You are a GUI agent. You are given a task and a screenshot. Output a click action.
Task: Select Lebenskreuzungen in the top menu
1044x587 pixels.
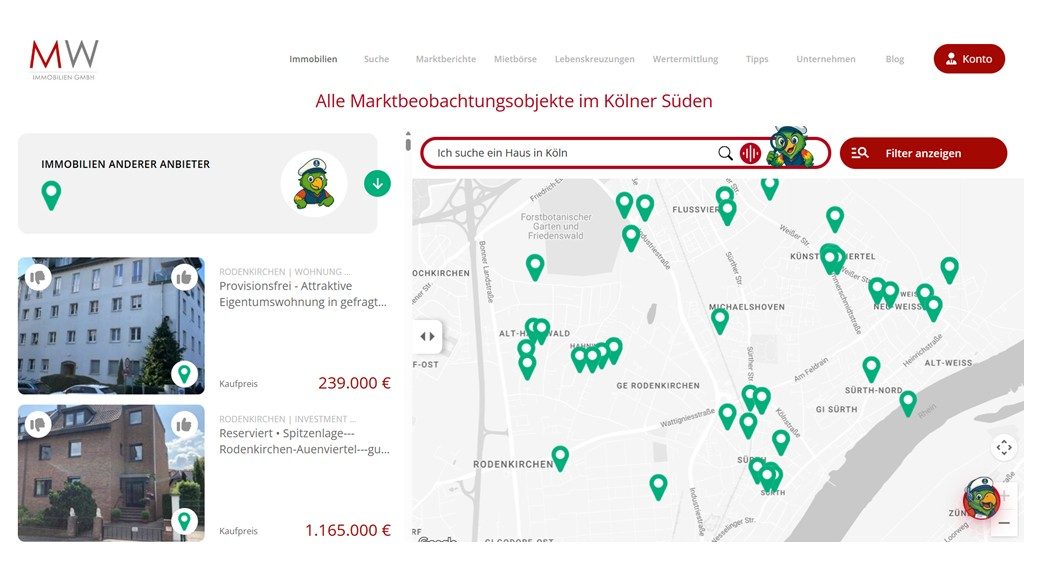(x=595, y=59)
